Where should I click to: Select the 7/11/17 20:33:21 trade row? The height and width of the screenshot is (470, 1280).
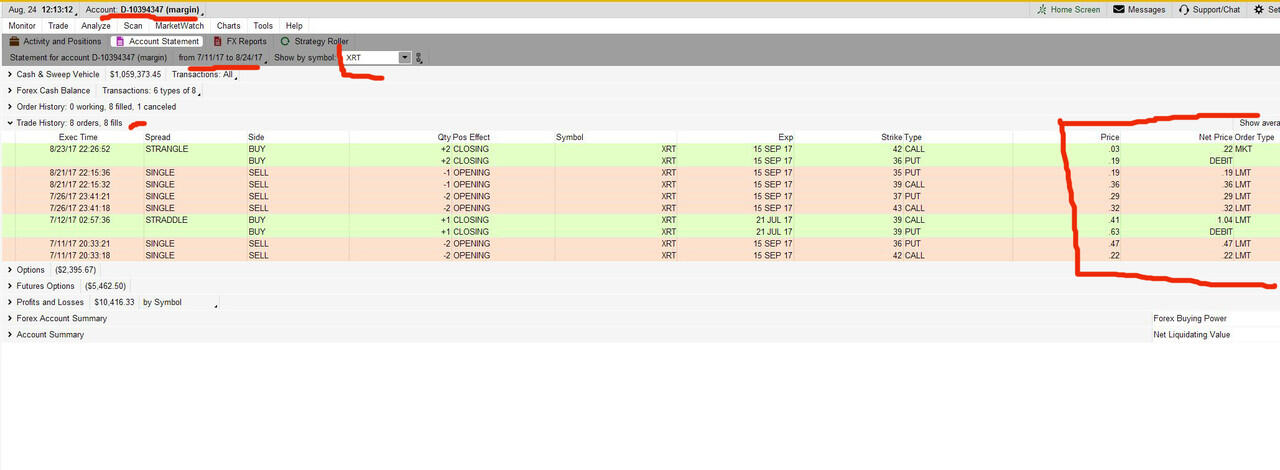(x=640, y=244)
